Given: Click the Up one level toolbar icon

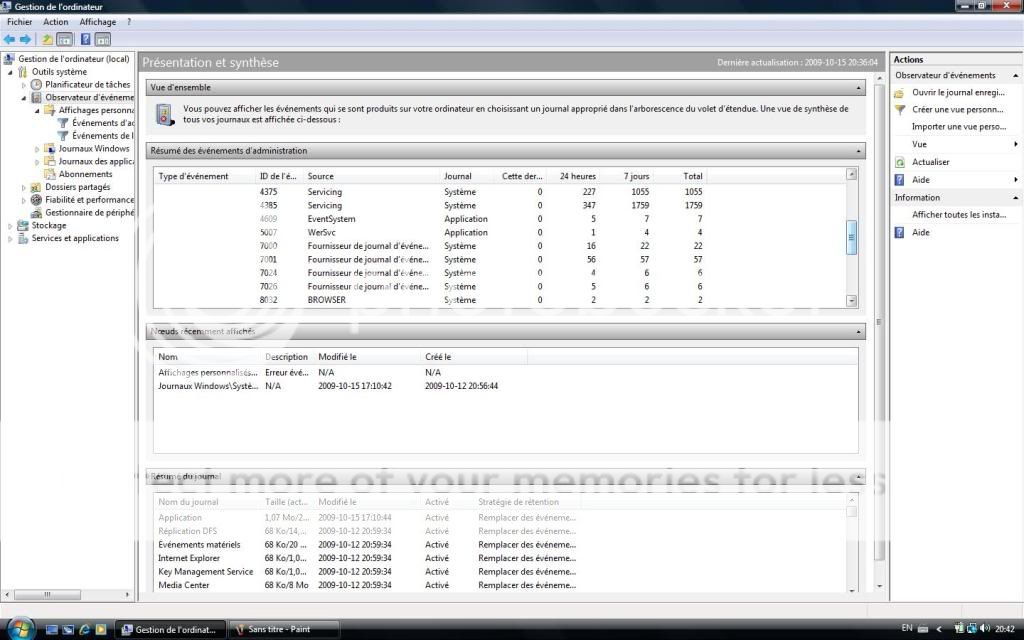Looking at the screenshot, I should coord(47,40).
